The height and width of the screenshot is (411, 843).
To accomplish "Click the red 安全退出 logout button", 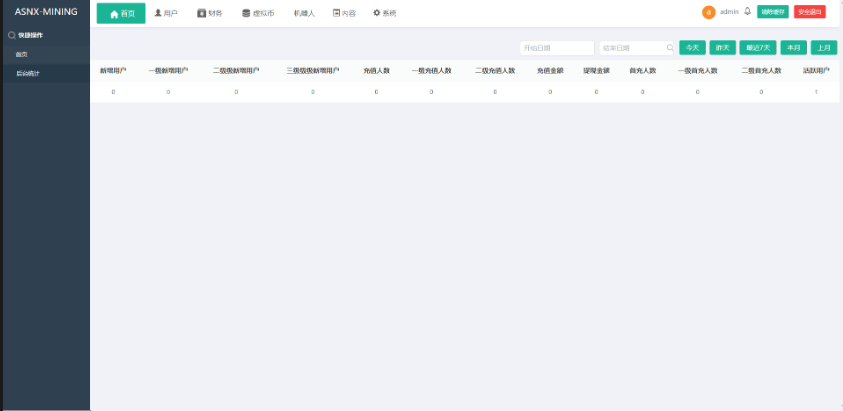I will [x=810, y=12].
